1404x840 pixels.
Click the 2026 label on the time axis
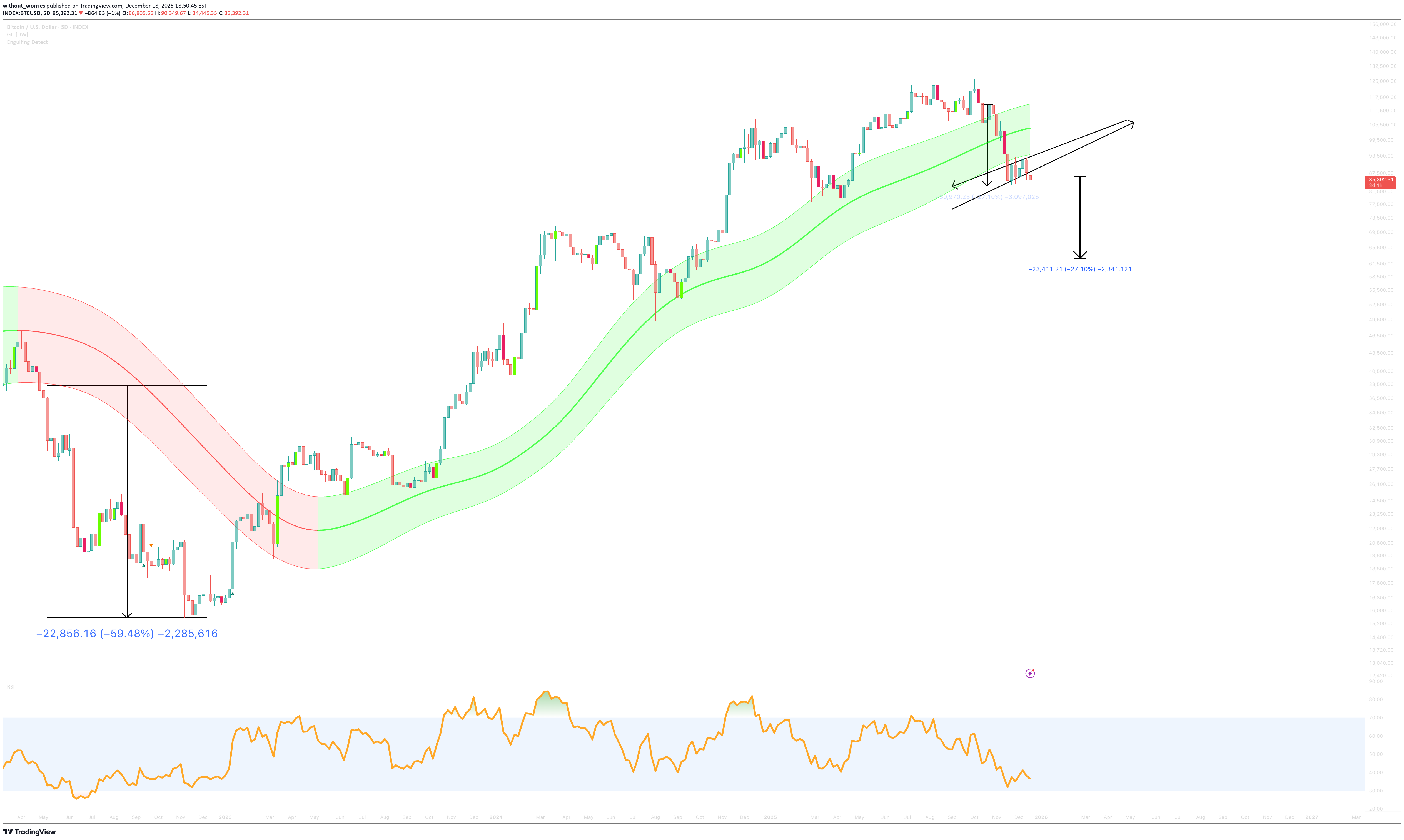(x=1041, y=817)
